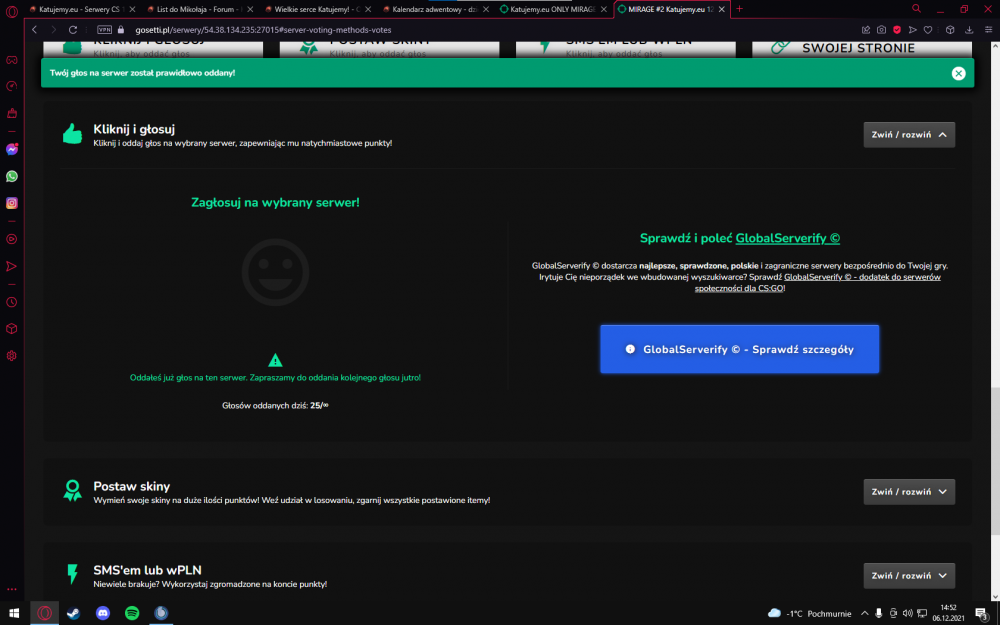Collapse the Kliknij i głosuj section
1000x625 pixels.
909,135
